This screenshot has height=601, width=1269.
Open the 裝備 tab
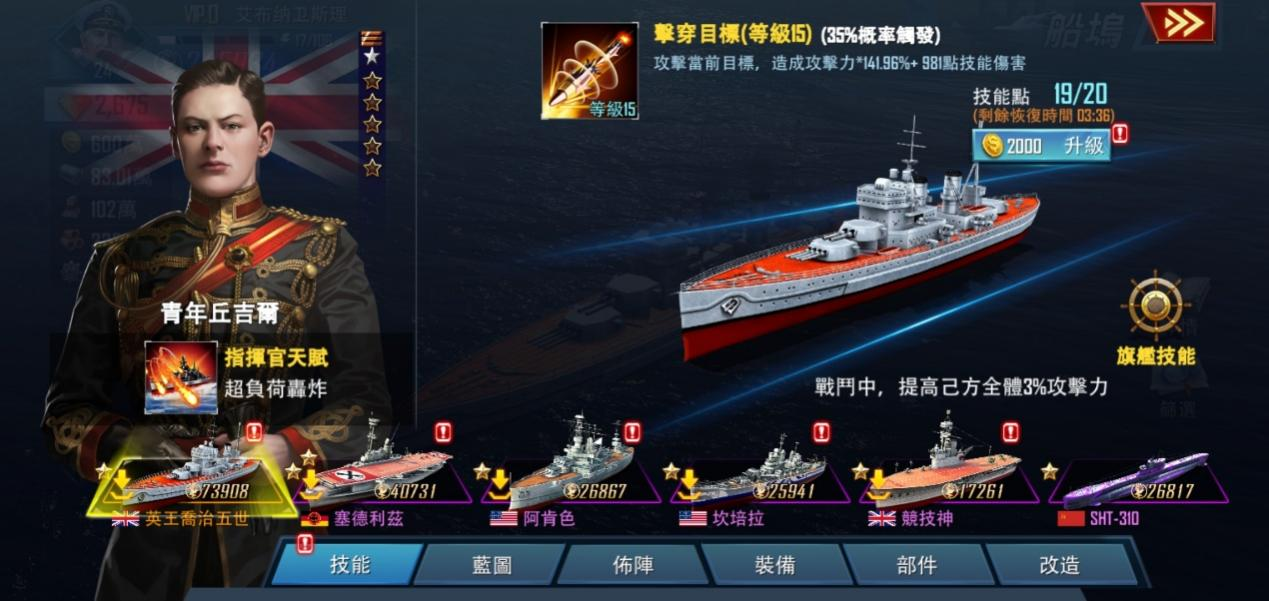775,565
